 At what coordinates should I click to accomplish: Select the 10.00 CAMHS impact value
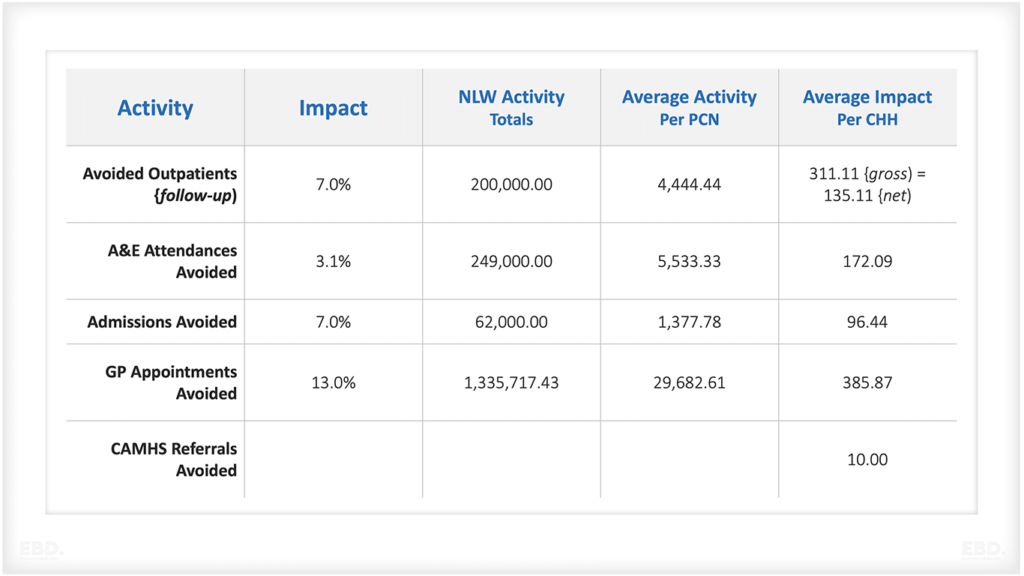pyautogui.click(x=867, y=460)
